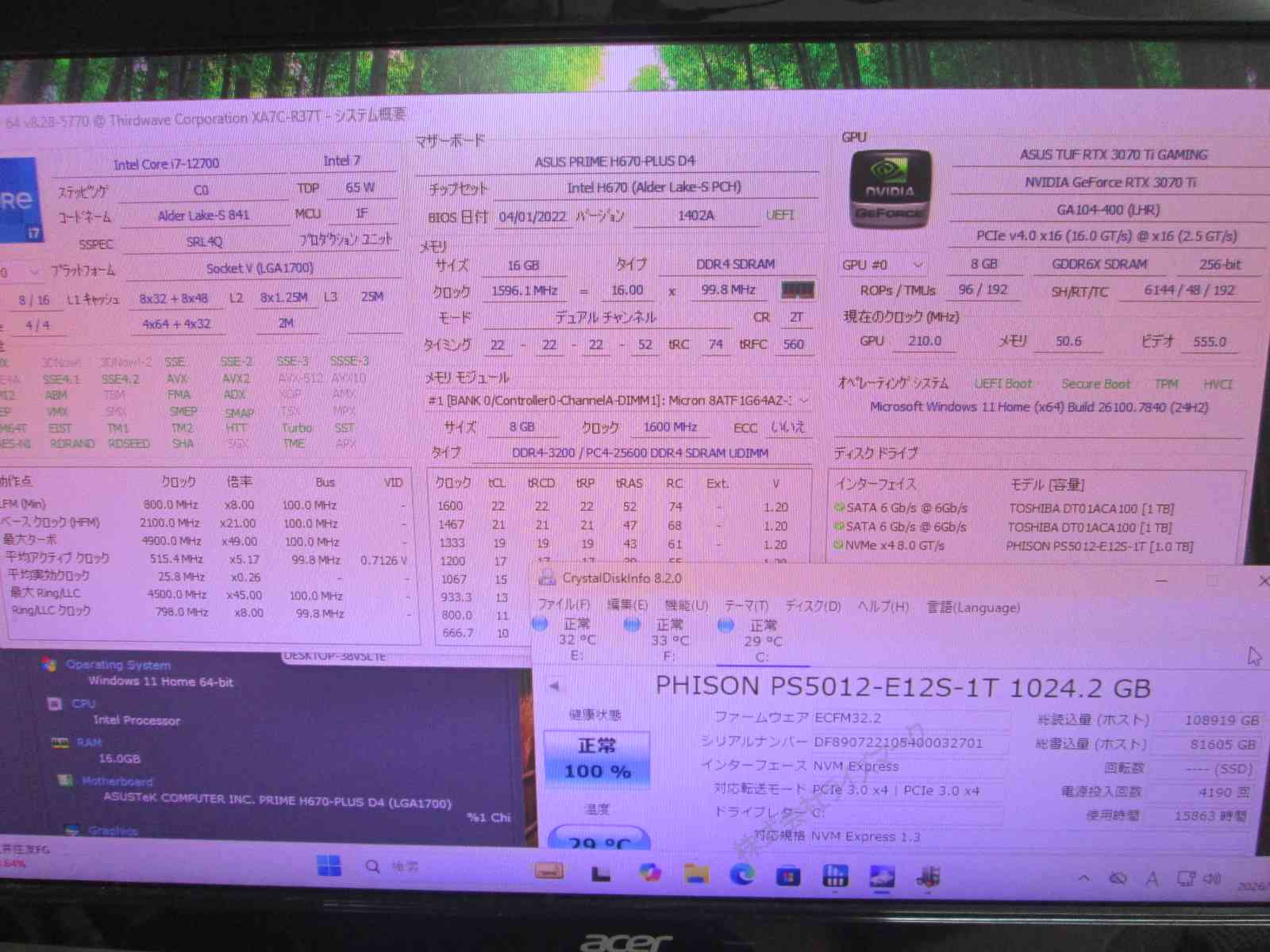The width and height of the screenshot is (1270, 952).
Task: Open the ファイル(F) menu in CrystalDiskInfo
Action: [x=564, y=605]
